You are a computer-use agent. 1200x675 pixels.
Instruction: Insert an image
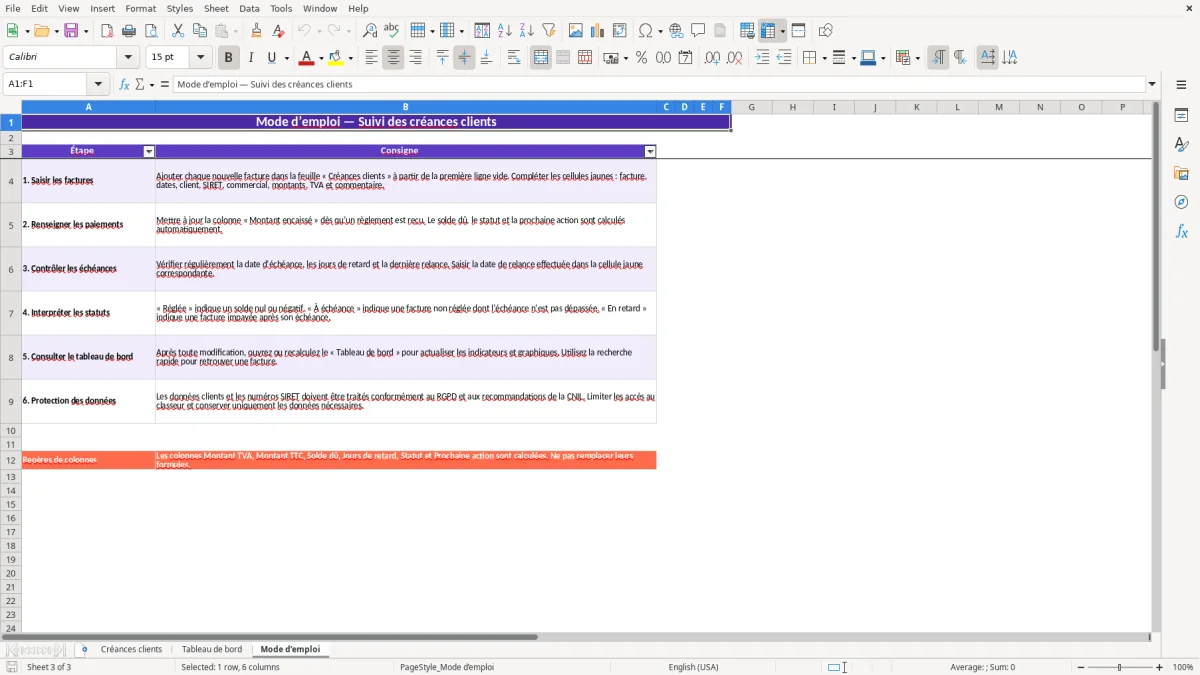tap(576, 31)
